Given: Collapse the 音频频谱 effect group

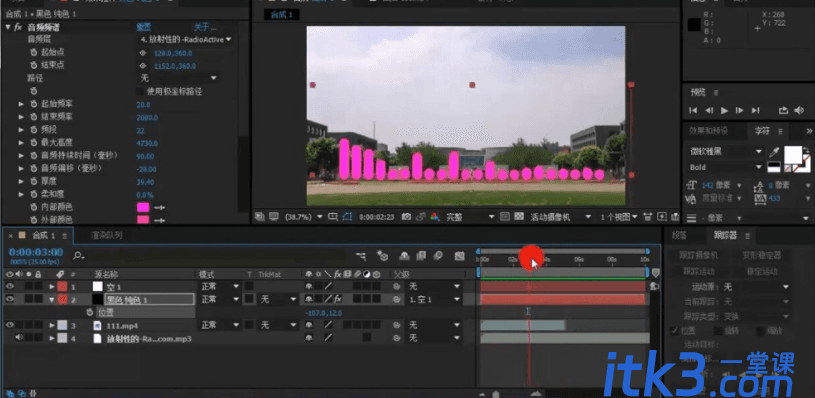Looking at the screenshot, I should 8,27.
